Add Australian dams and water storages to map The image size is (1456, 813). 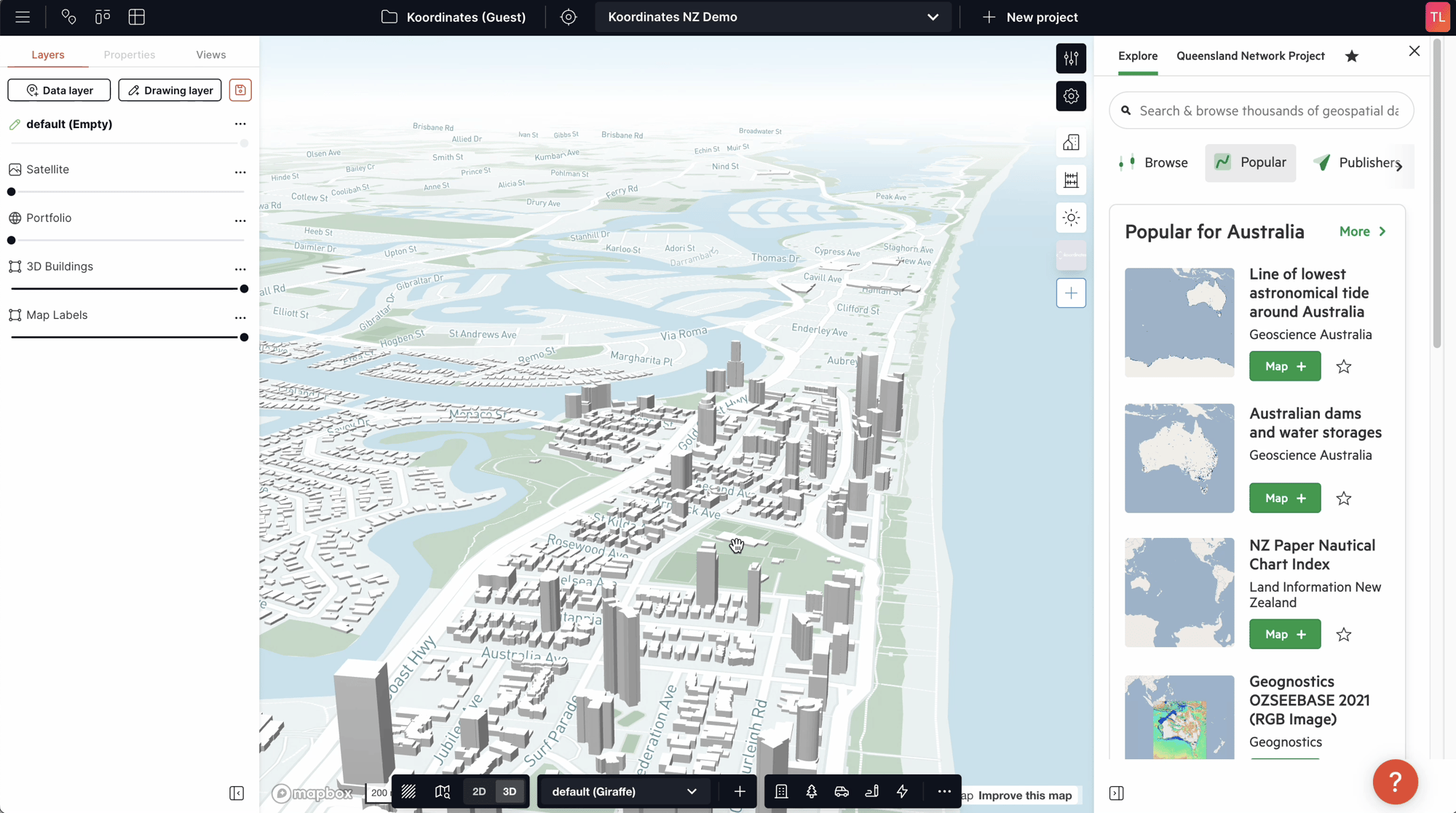coord(1285,499)
